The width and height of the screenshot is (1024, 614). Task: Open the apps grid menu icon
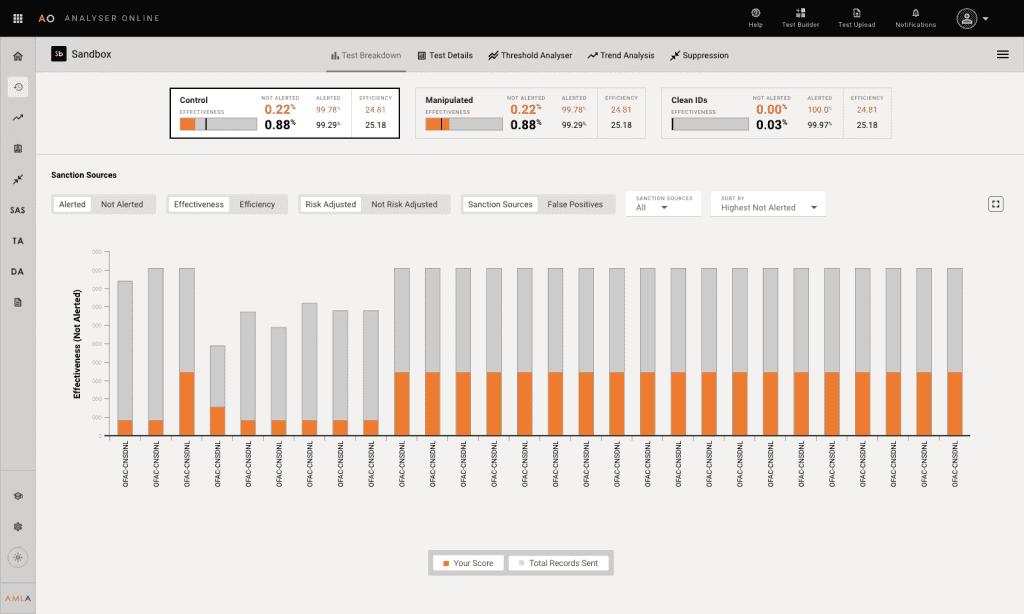(18, 18)
